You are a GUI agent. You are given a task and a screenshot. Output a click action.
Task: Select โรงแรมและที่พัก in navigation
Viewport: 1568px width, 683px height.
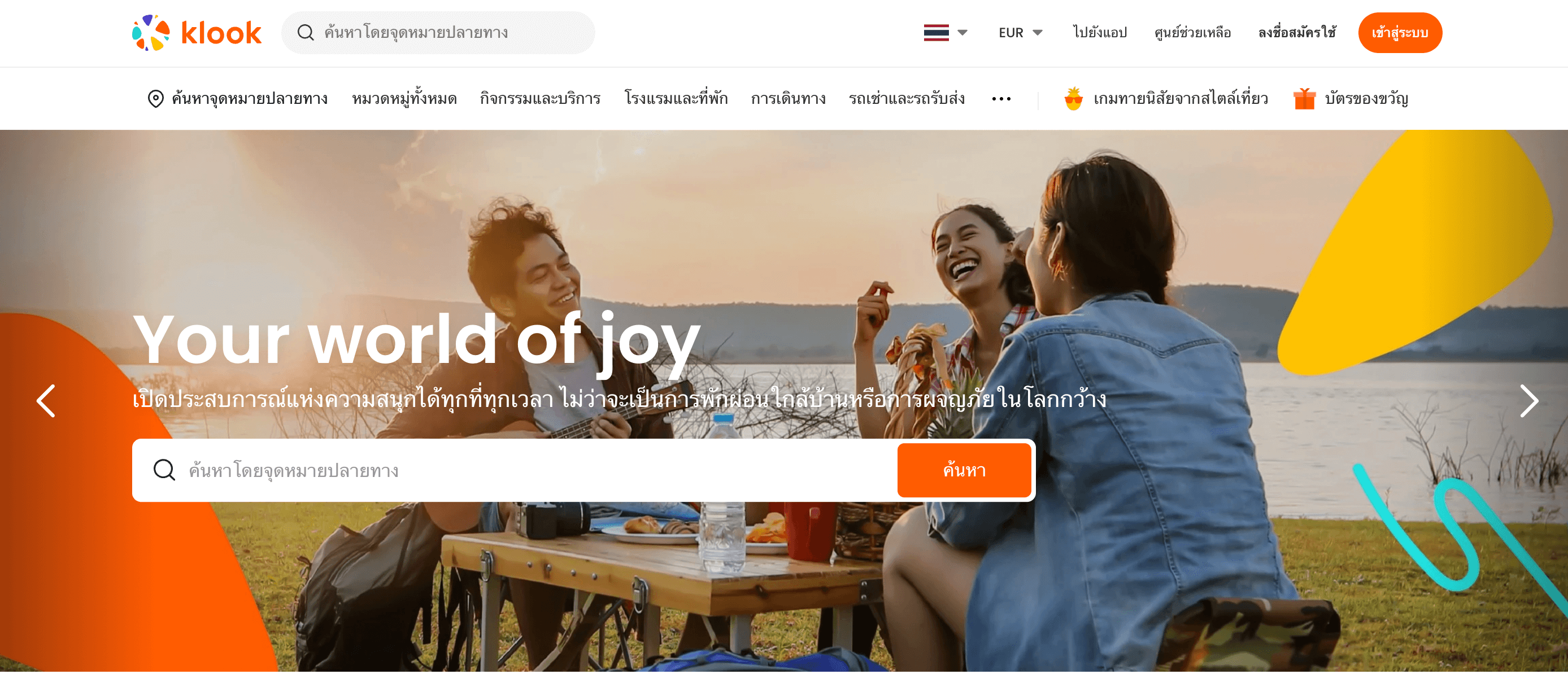pos(676,99)
